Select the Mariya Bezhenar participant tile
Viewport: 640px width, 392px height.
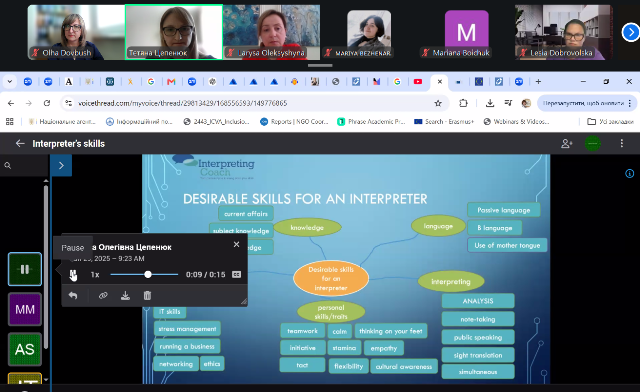point(369,32)
